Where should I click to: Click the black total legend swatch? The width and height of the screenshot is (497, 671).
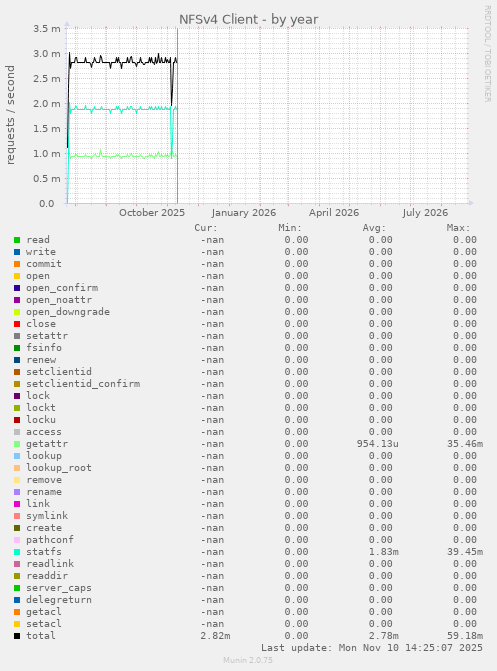click(17, 636)
